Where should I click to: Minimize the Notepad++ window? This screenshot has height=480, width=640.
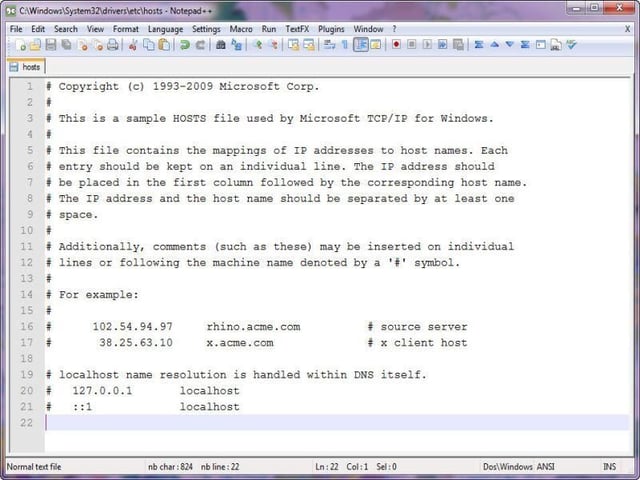(577, 8)
